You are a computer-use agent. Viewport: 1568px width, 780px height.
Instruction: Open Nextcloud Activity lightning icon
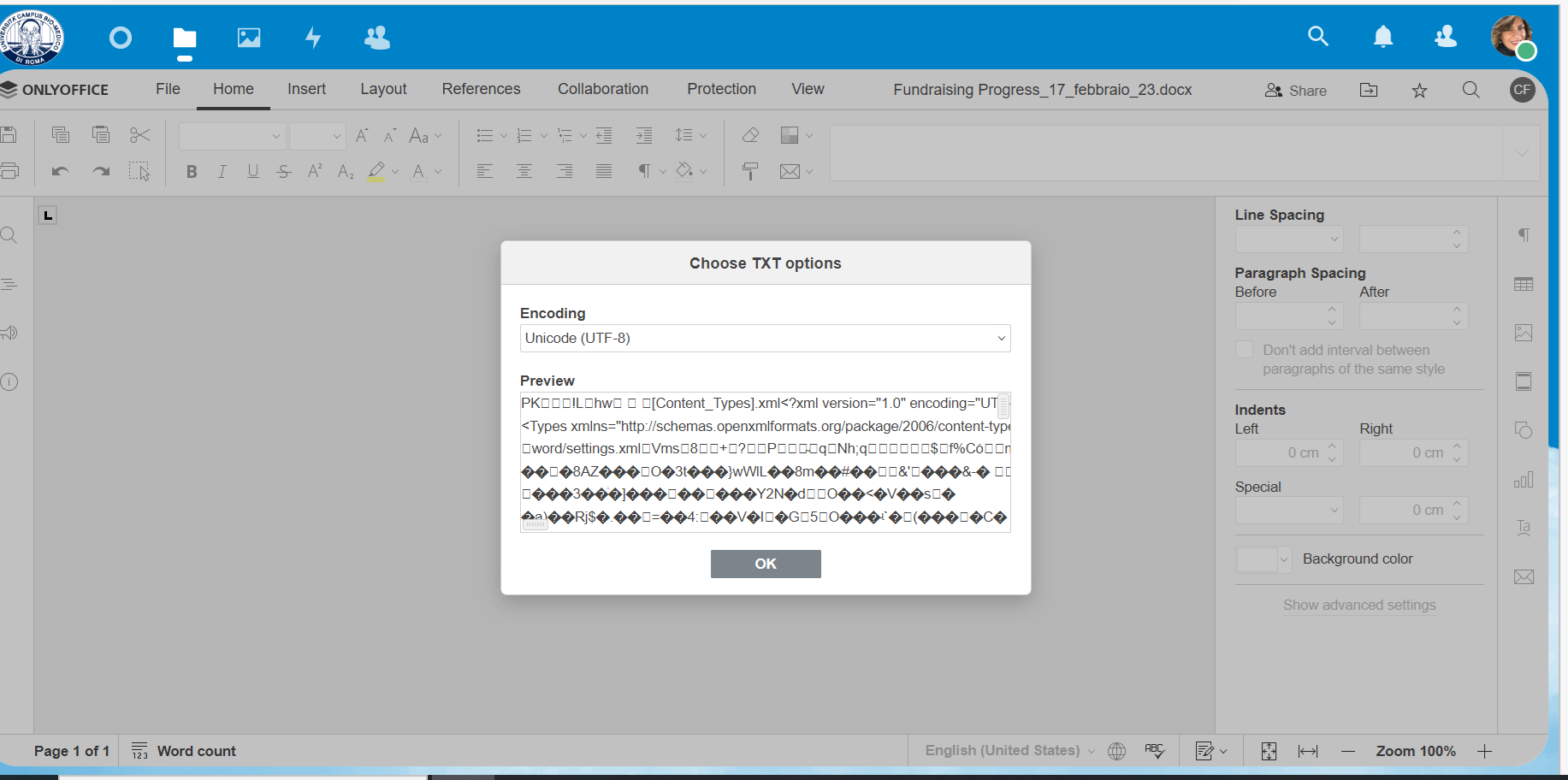click(x=313, y=38)
